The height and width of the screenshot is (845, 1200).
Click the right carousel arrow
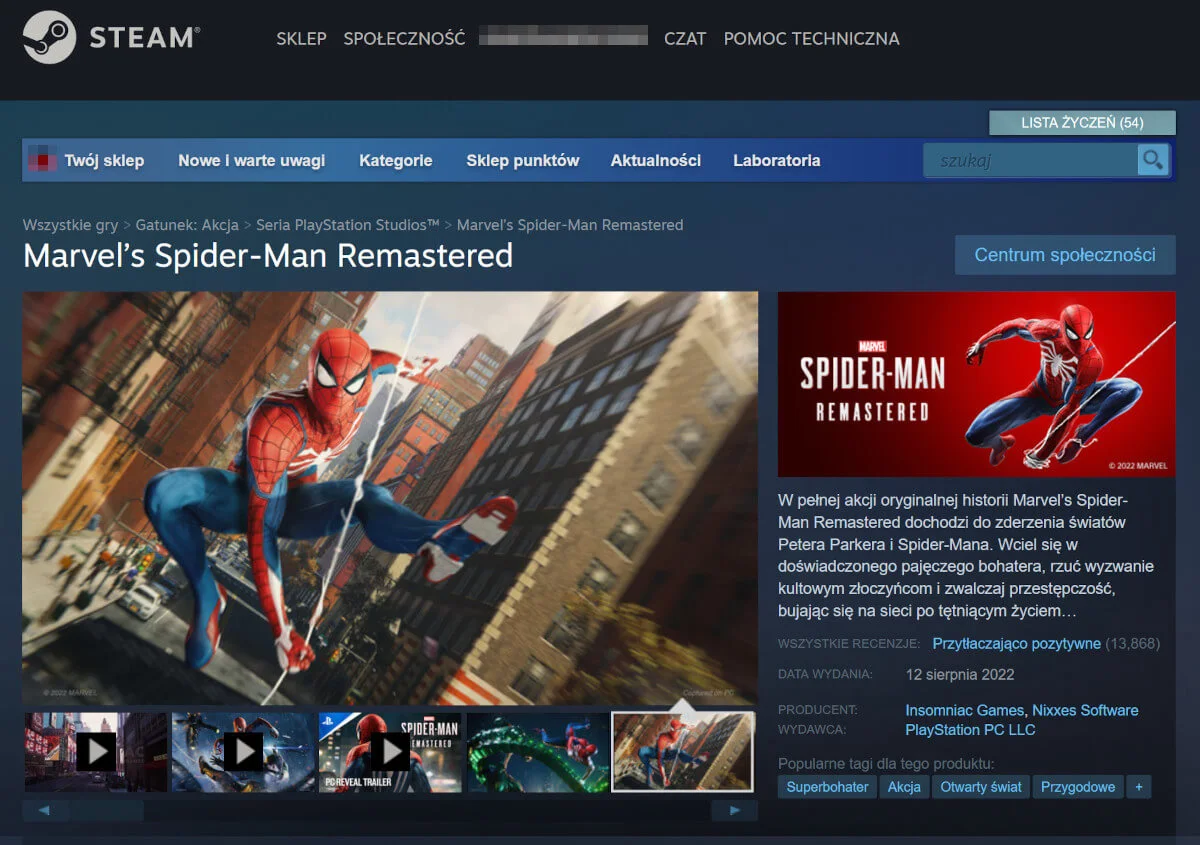point(734,810)
